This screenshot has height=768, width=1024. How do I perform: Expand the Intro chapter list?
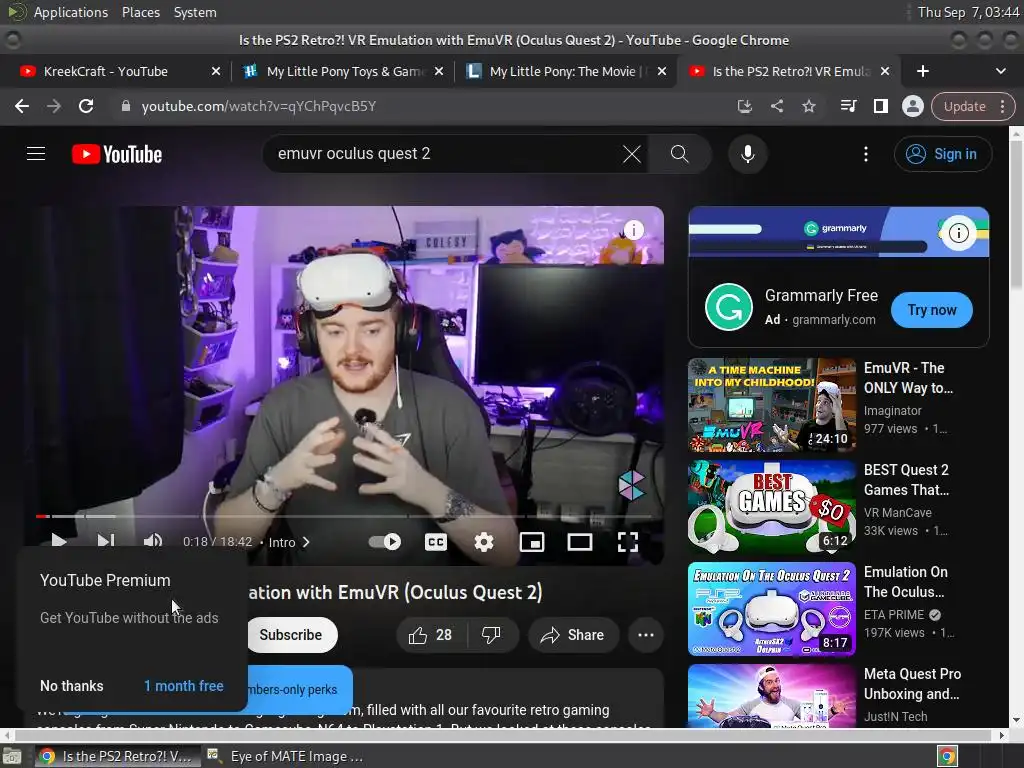[x=289, y=542]
